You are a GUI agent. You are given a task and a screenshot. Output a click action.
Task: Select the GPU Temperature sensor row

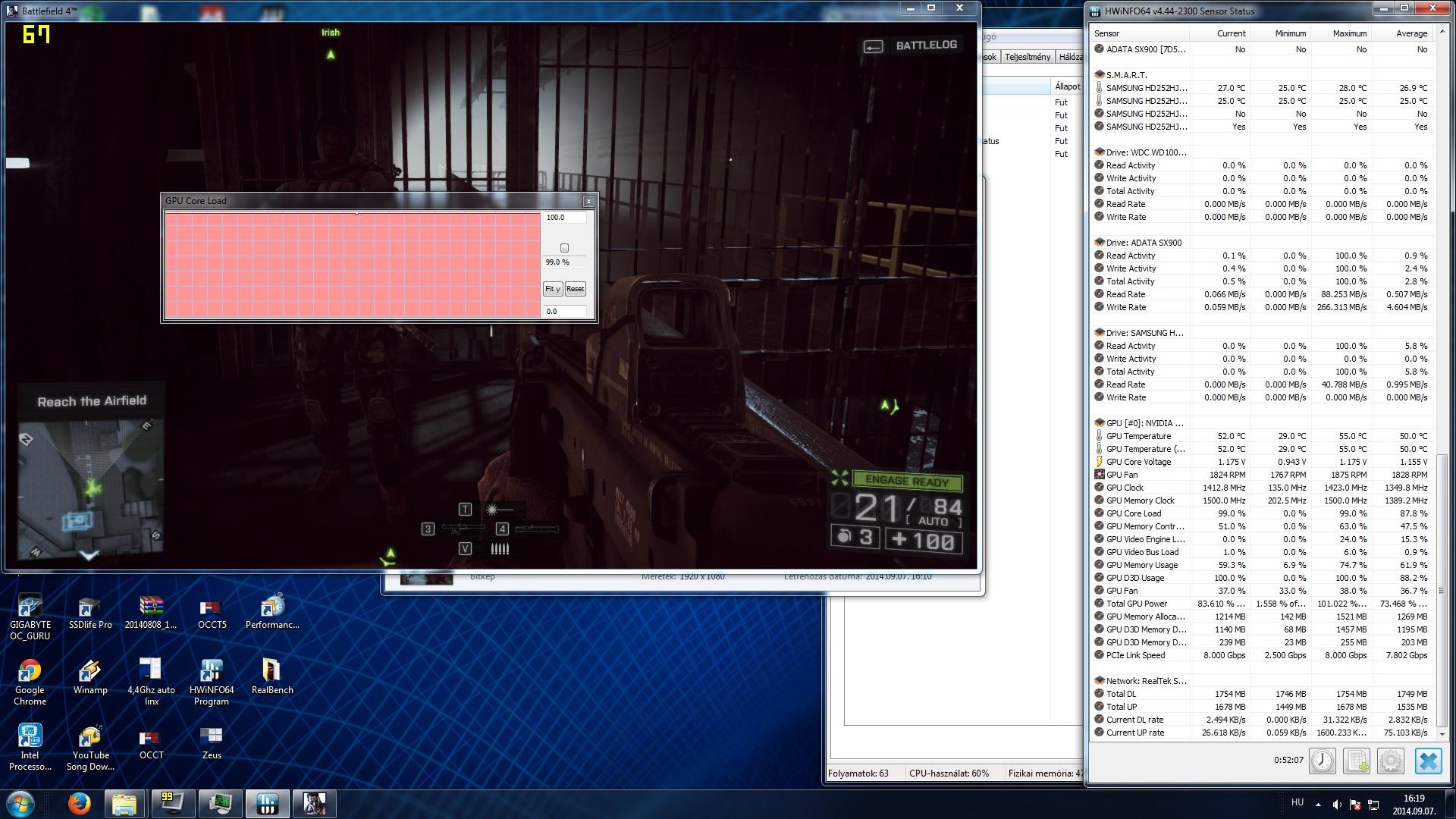(x=1261, y=436)
